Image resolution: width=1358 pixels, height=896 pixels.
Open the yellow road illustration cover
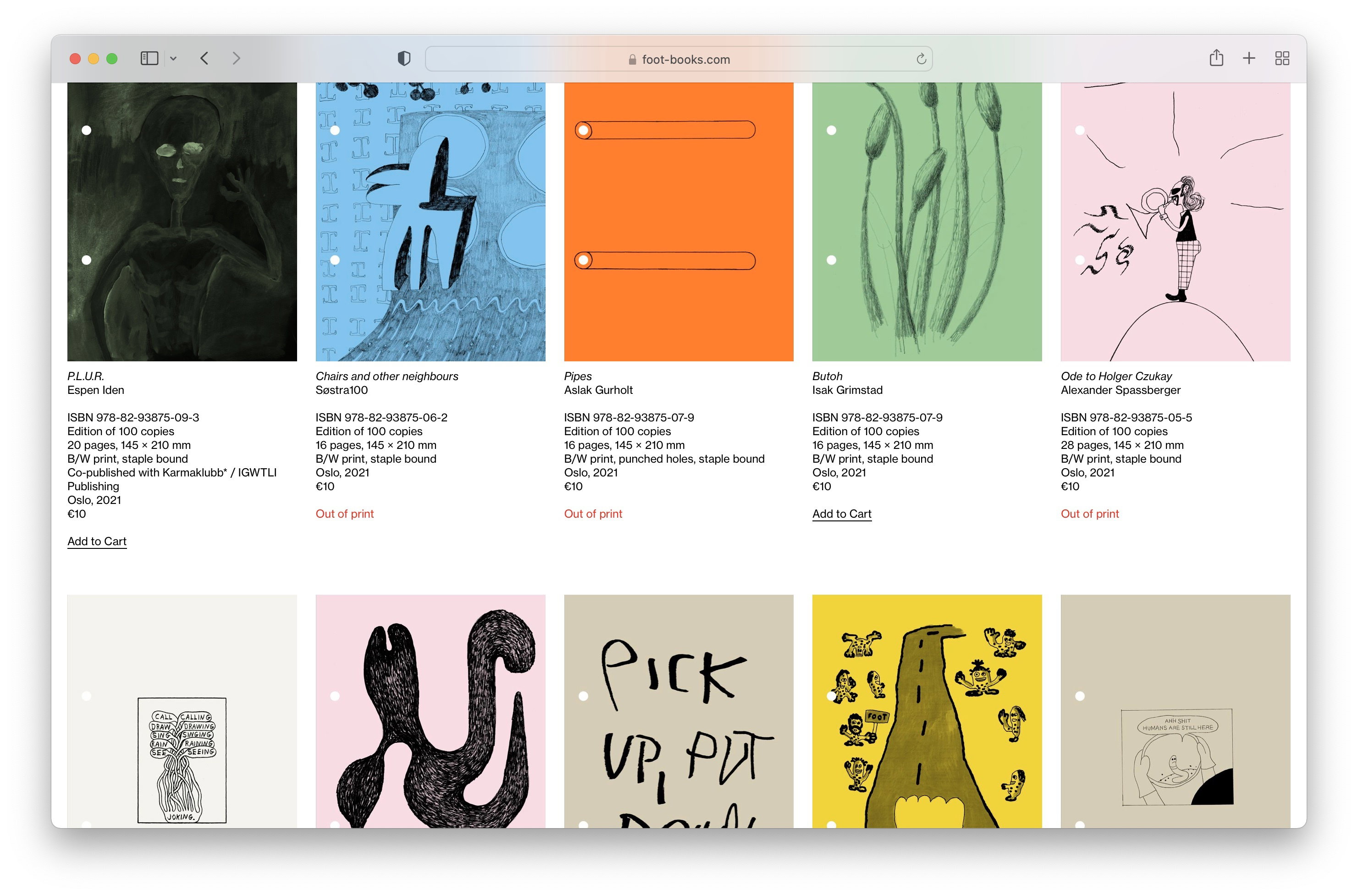[x=927, y=711]
